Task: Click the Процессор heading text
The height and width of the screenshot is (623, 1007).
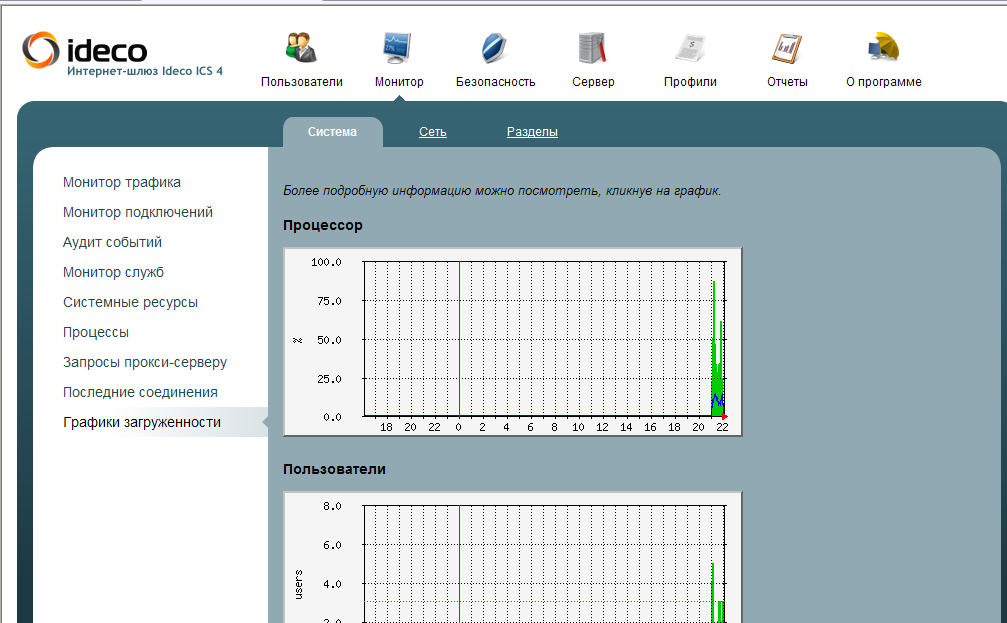Action: [x=323, y=225]
